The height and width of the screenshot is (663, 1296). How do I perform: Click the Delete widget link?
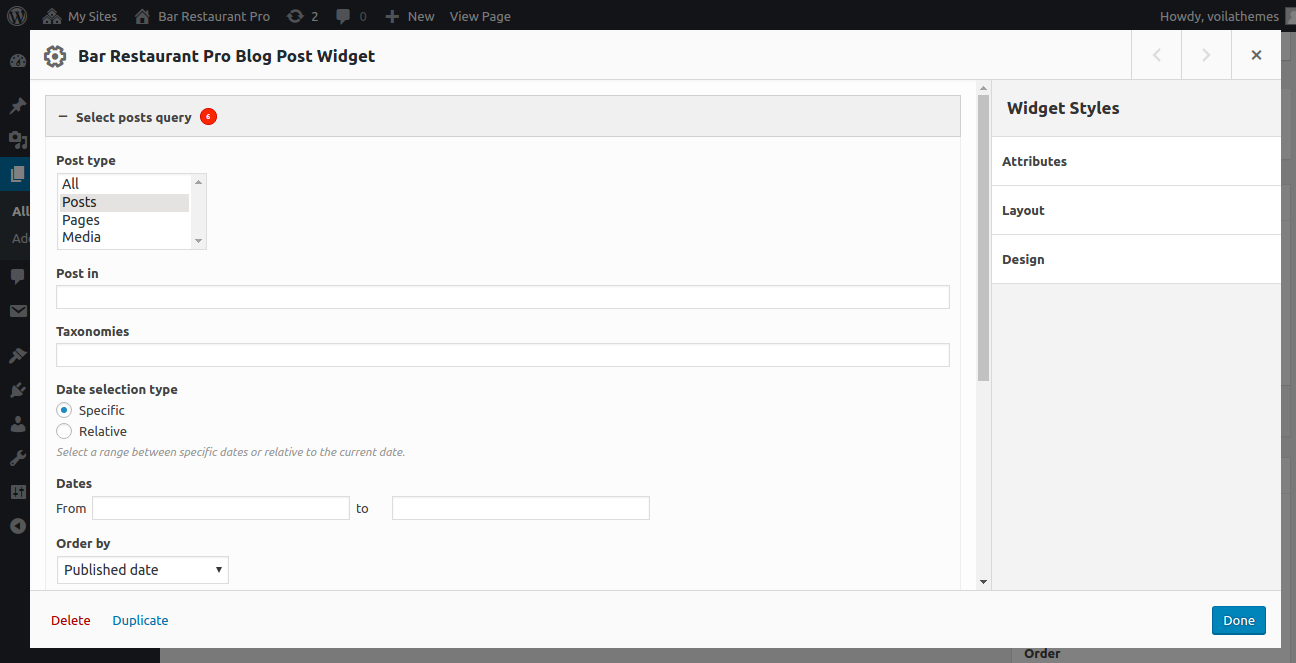point(71,620)
